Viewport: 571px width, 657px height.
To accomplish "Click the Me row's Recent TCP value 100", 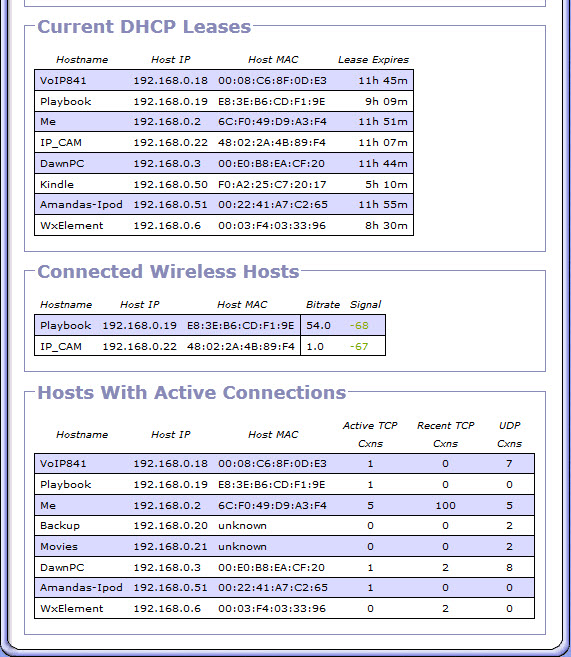I will 445,505.
